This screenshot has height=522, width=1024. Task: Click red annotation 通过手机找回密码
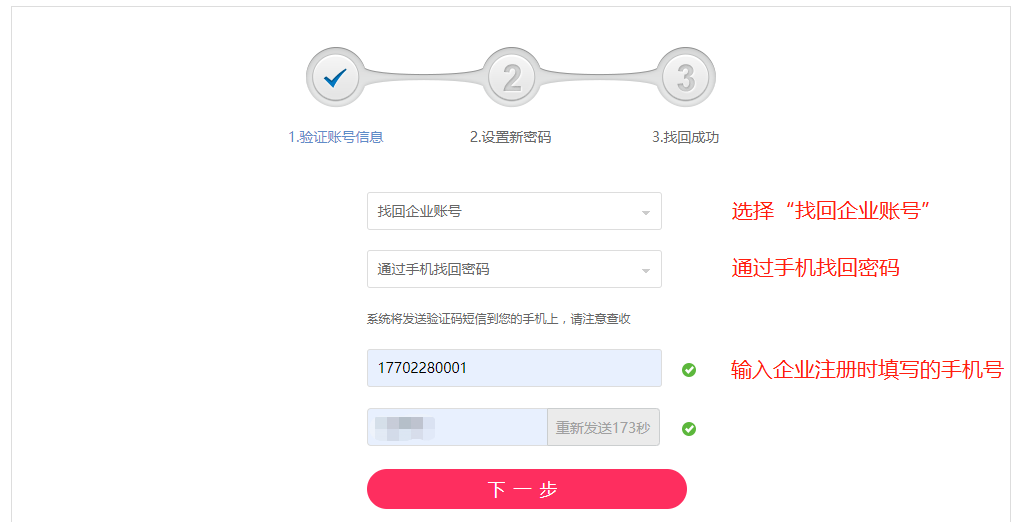point(815,268)
